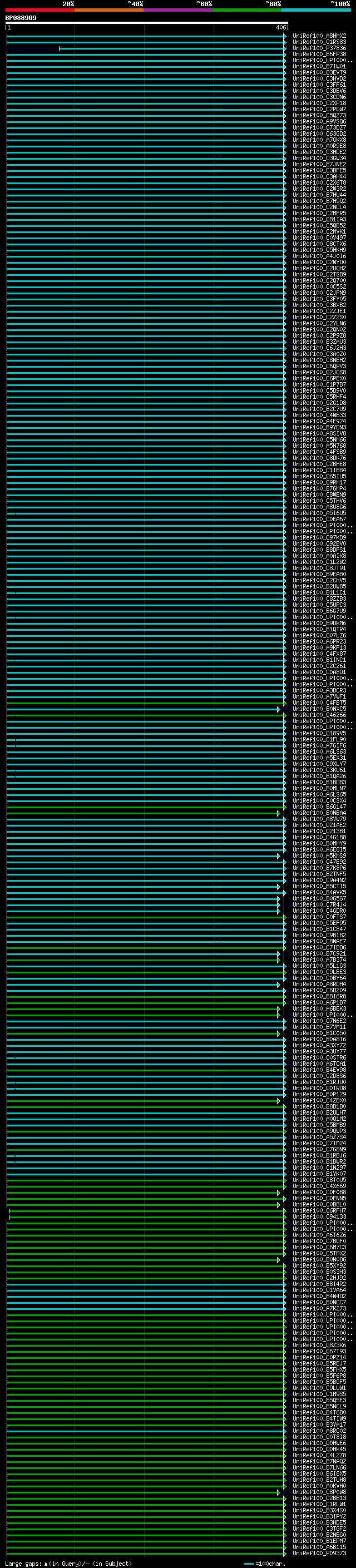Screen dimensions: 356x1568
Task: Click label UniRef100_B7JNE2
Action: [x=319, y=164]
